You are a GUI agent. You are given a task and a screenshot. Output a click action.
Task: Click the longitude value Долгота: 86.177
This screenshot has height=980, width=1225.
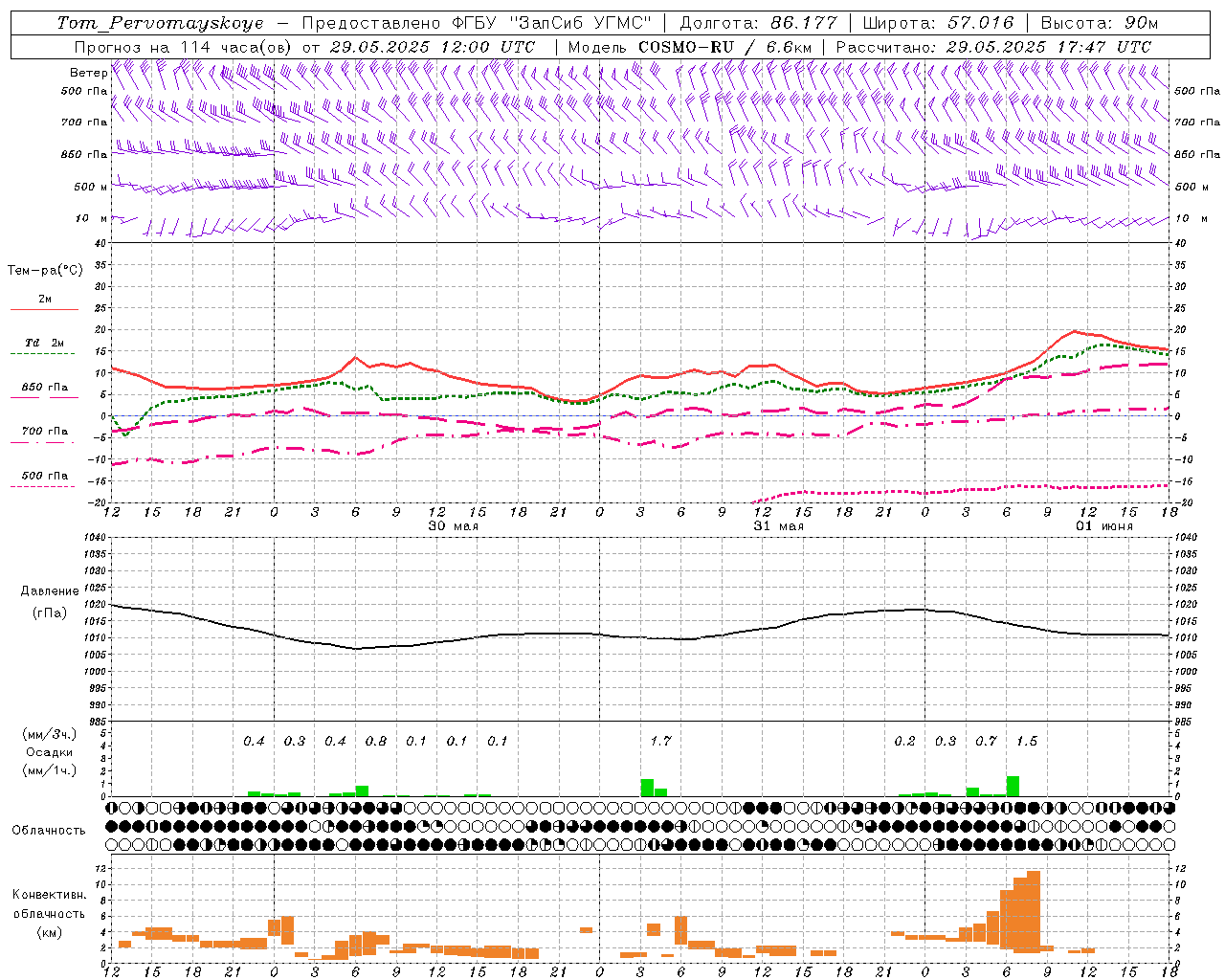point(758,23)
